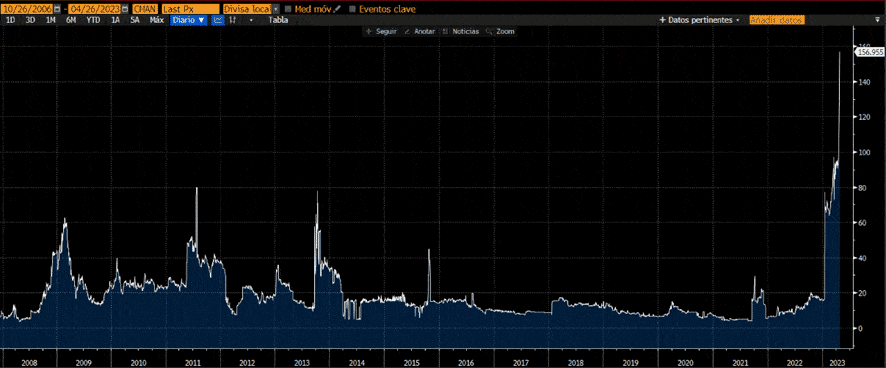This screenshot has height=368, width=886.
Task: Open the end date calendar picker
Action: (x=125, y=9)
